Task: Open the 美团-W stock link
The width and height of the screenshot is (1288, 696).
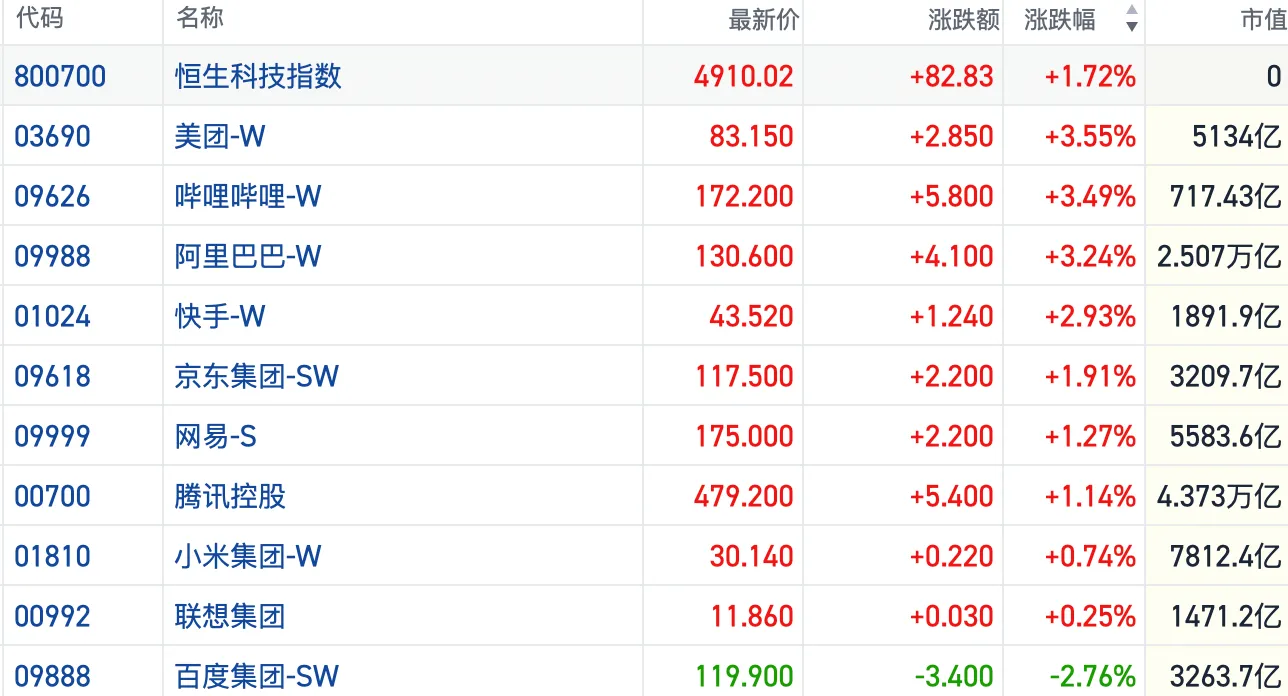Action: (220, 136)
